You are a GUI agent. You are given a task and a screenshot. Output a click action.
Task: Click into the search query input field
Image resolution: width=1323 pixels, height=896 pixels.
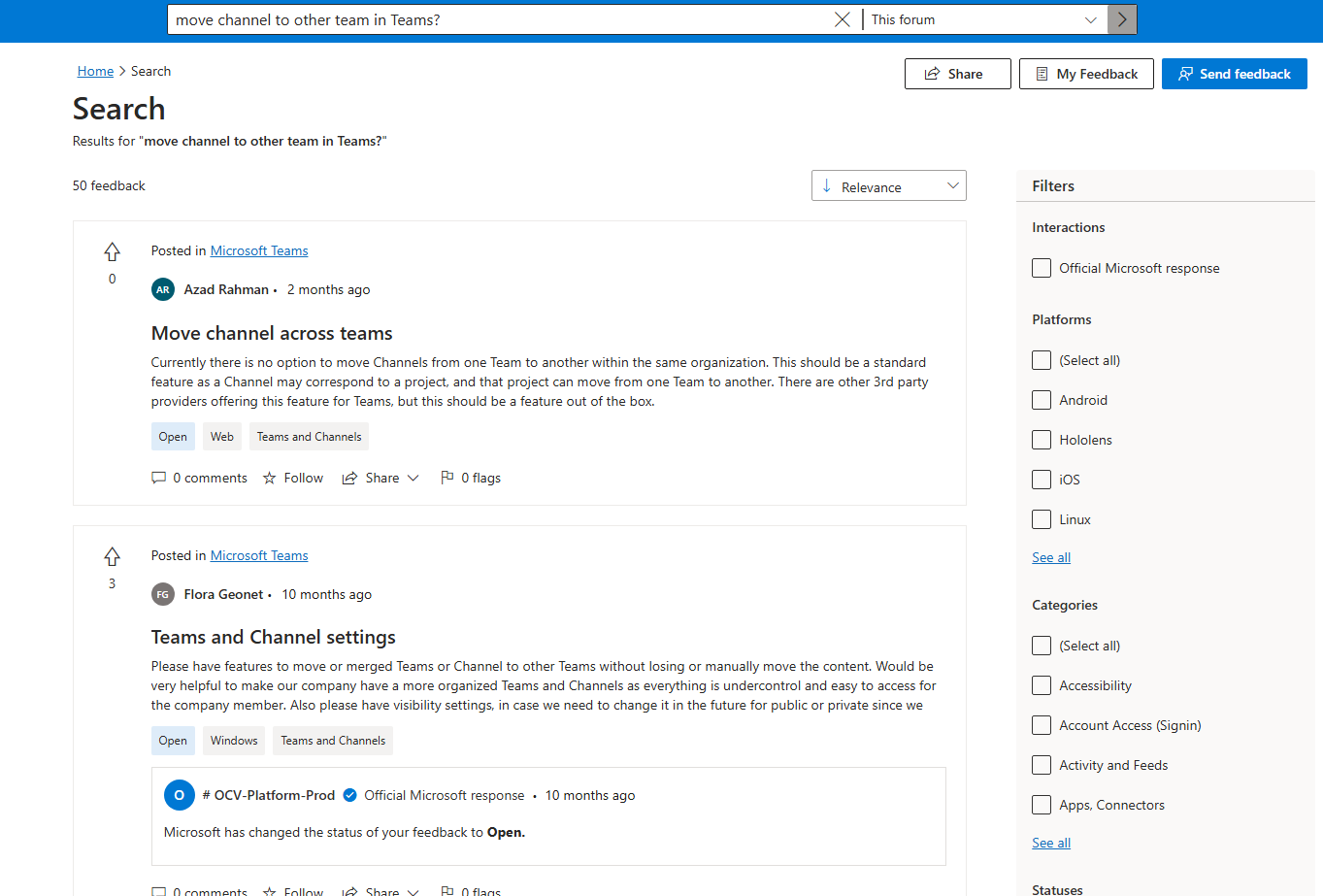[500, 19]
